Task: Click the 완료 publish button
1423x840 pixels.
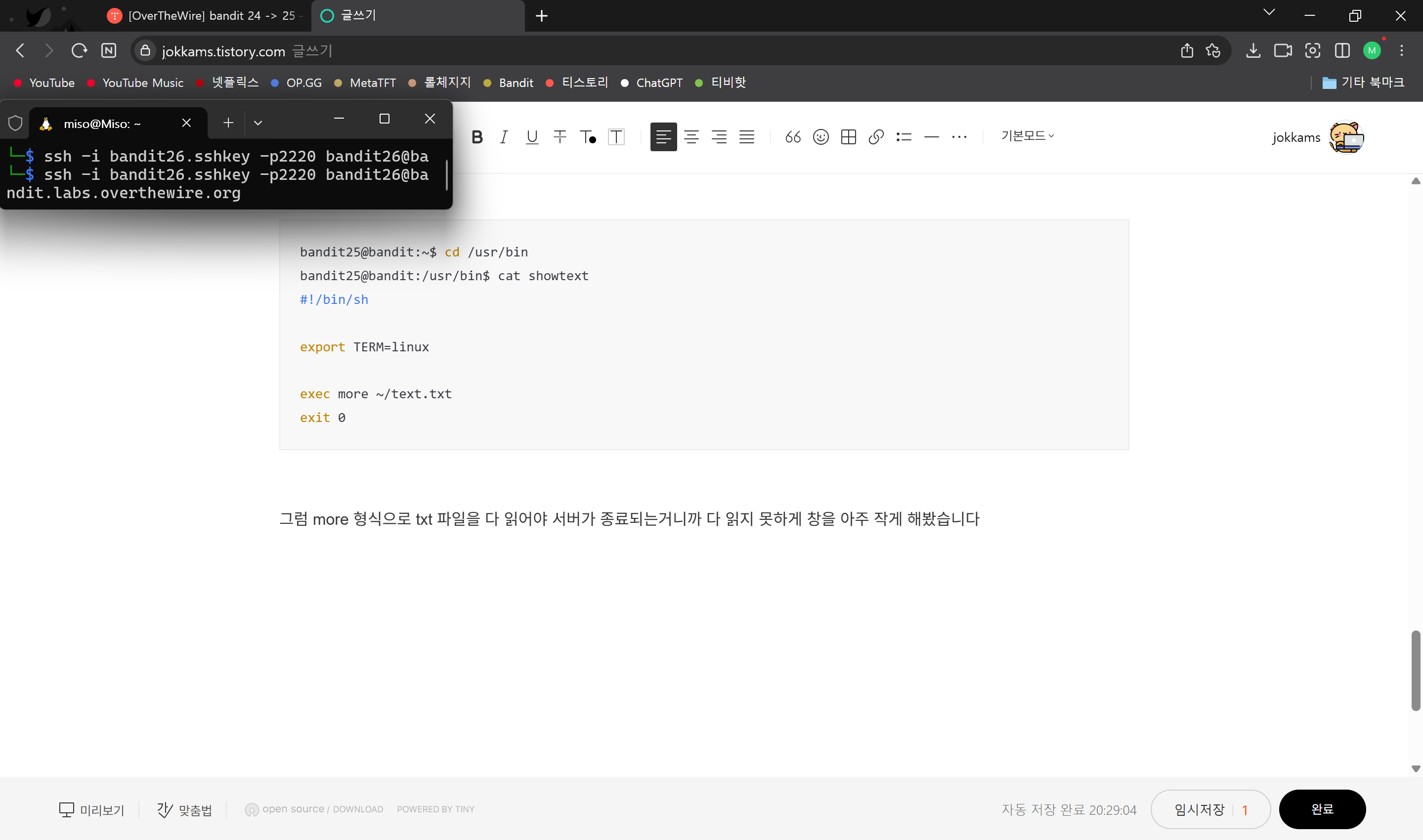Action: pyautogui.click(x=1322, y=809)
